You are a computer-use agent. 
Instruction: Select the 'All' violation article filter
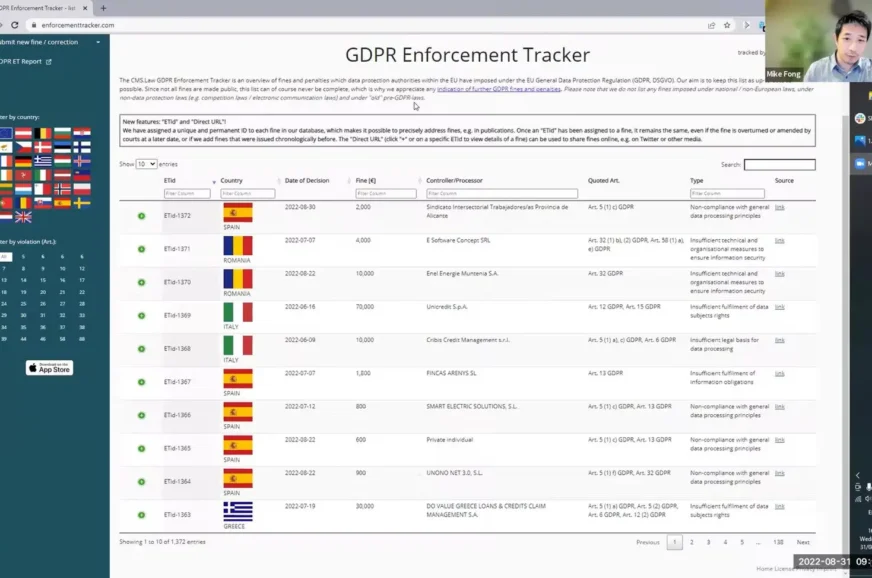(x=5, y=257)
